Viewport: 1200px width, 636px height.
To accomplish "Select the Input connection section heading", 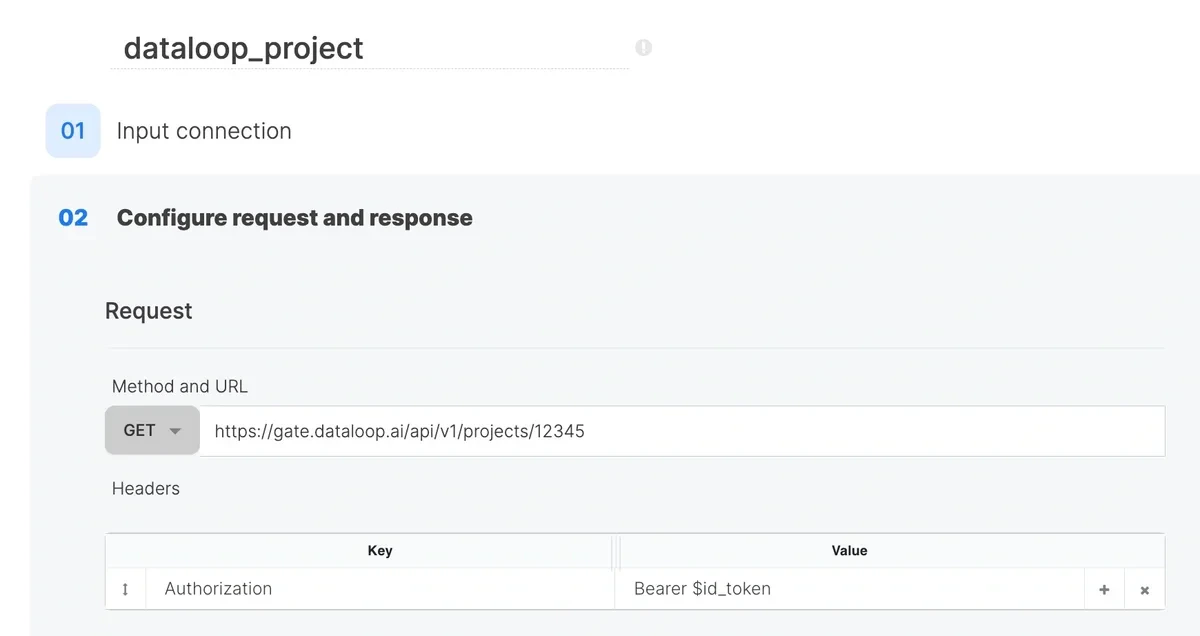I will (x=204, y=131).
